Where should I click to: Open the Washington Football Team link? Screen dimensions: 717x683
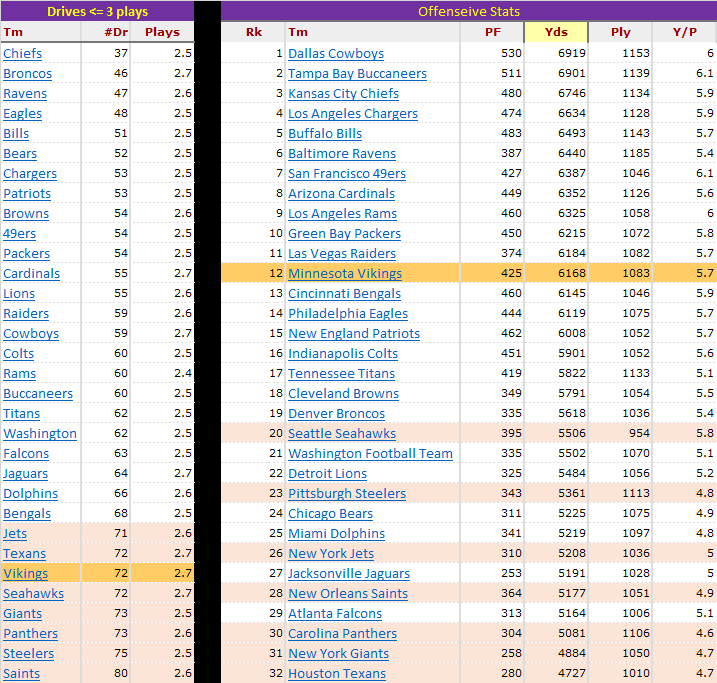point(370,454)
